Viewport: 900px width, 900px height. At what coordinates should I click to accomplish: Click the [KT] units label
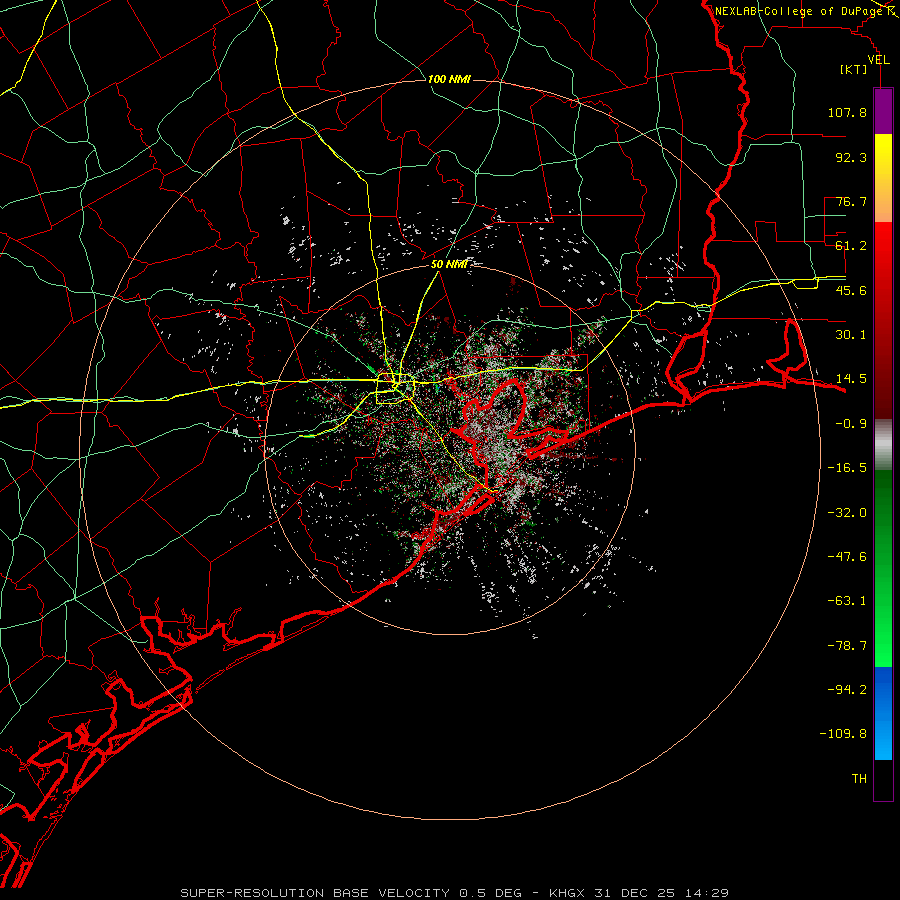point(854,69)
